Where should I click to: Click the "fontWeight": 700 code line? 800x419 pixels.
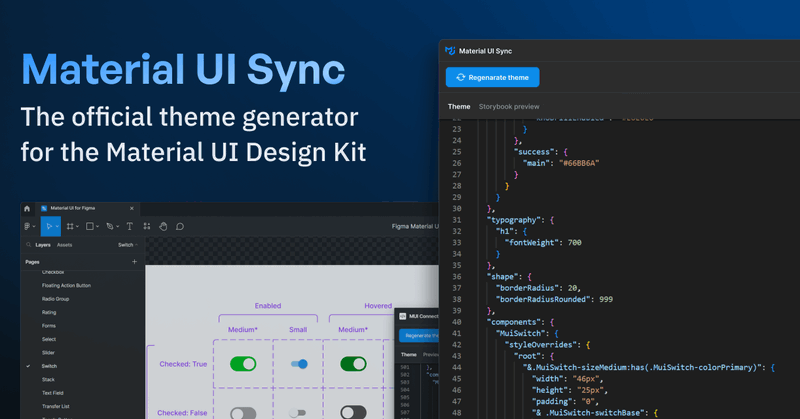pos(543,242)
